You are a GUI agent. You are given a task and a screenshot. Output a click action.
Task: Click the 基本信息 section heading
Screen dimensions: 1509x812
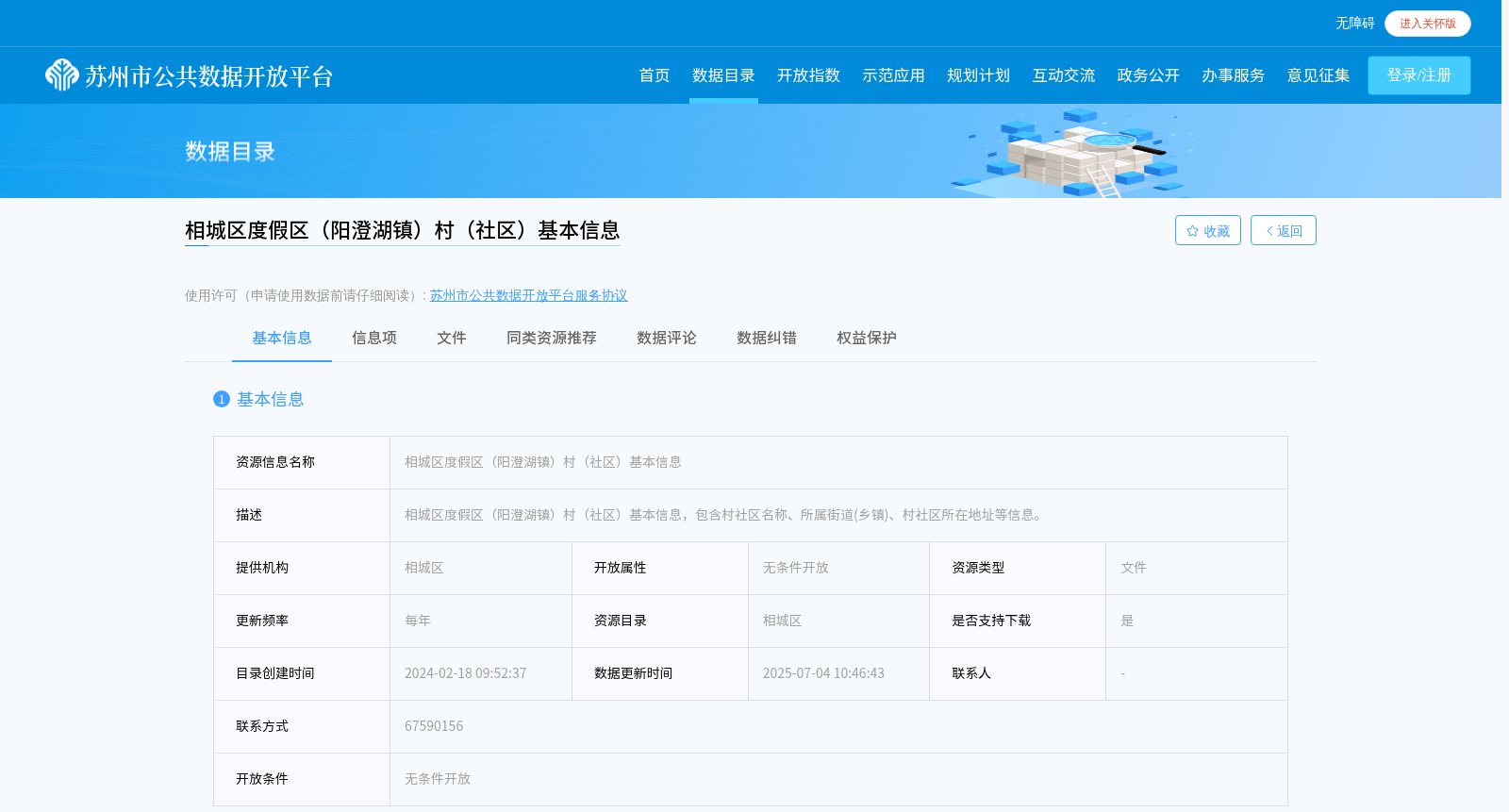pyautogui.click(x=271, y=399)
